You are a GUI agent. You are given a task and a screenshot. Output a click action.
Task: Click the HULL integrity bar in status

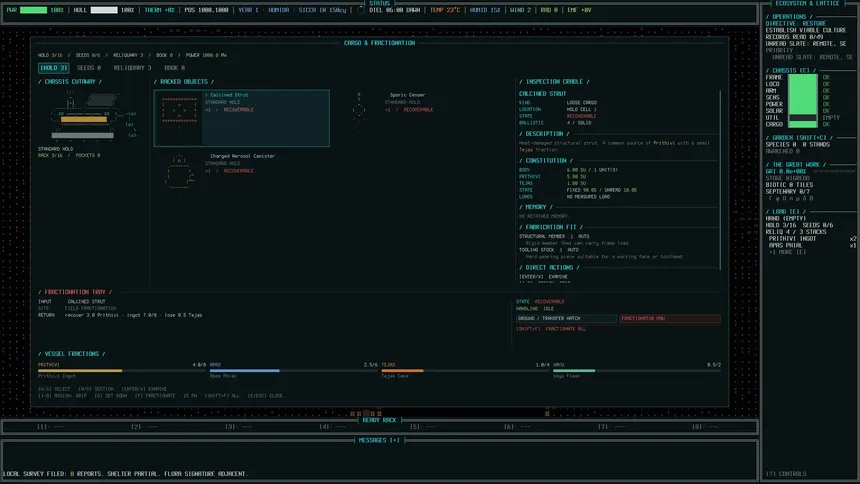(x=104, y=10)
